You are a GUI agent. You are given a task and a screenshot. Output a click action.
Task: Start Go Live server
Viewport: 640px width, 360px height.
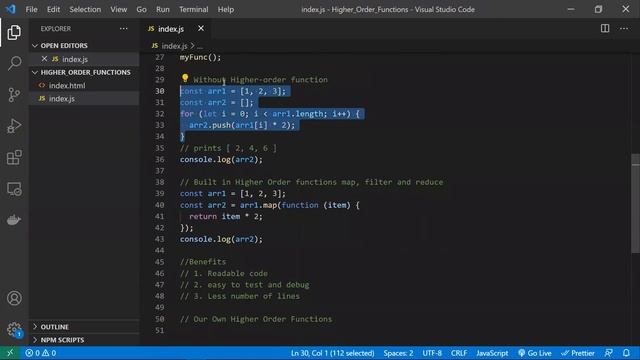click(535, 353)
